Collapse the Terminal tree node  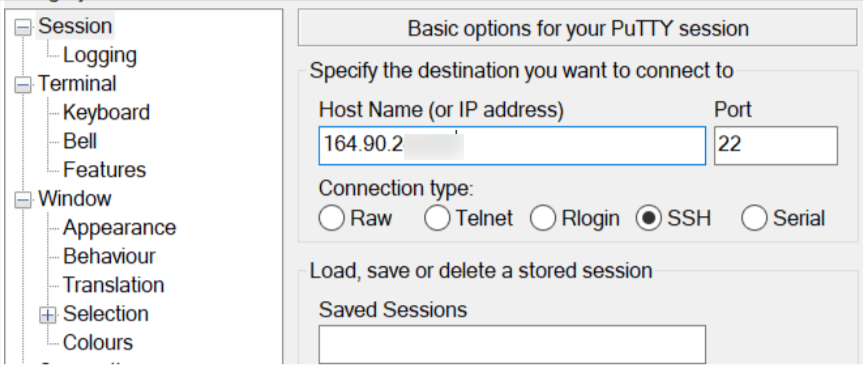pyautogui.click(x=23, y=85)
